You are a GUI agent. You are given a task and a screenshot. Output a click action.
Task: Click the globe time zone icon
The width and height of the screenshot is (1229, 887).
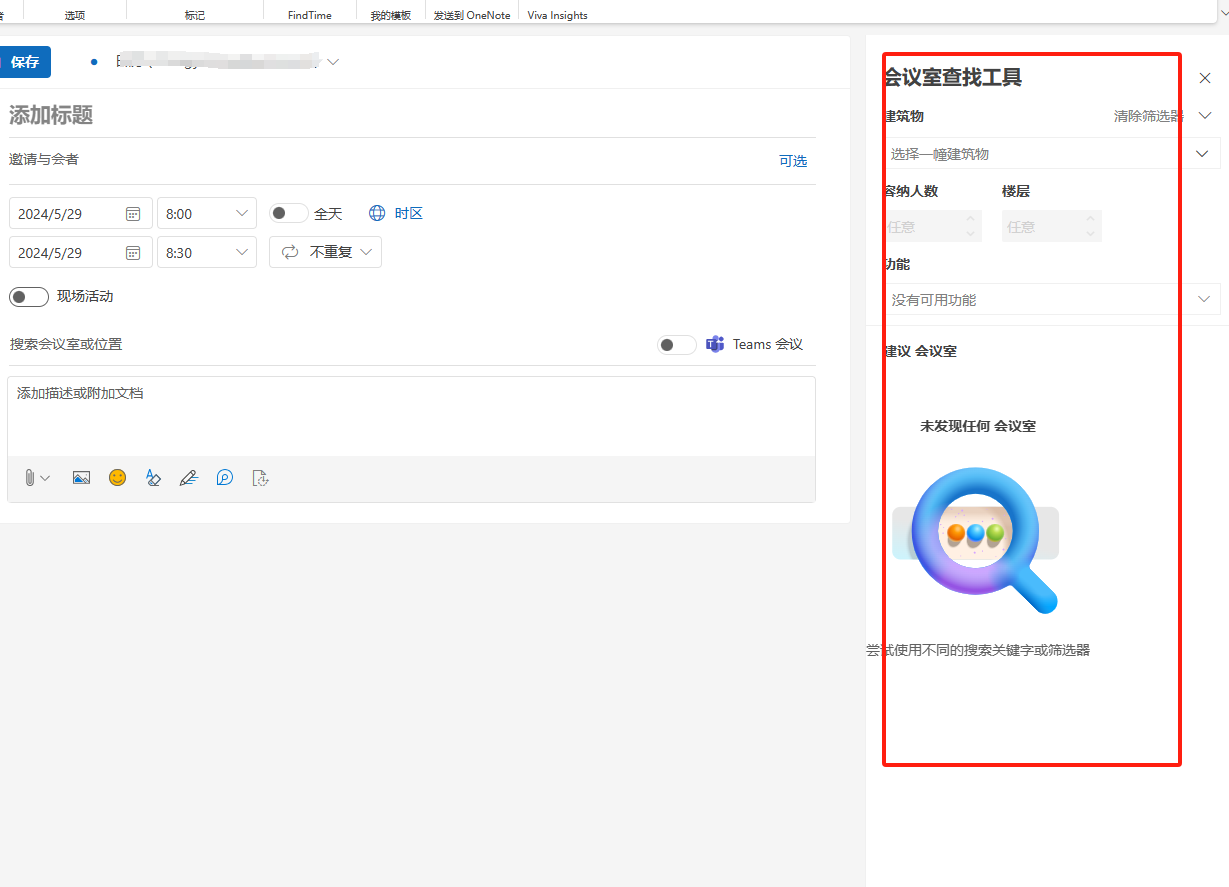[x=377, y=213]
